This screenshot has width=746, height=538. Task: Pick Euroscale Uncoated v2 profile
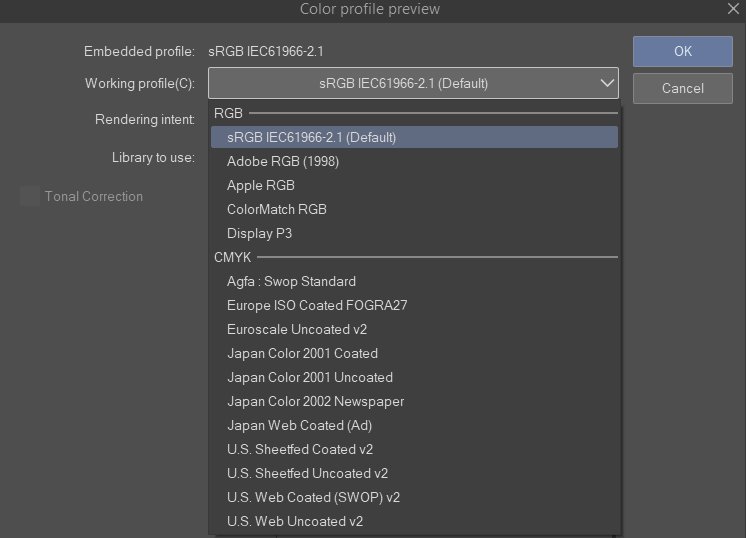[414, 329]
